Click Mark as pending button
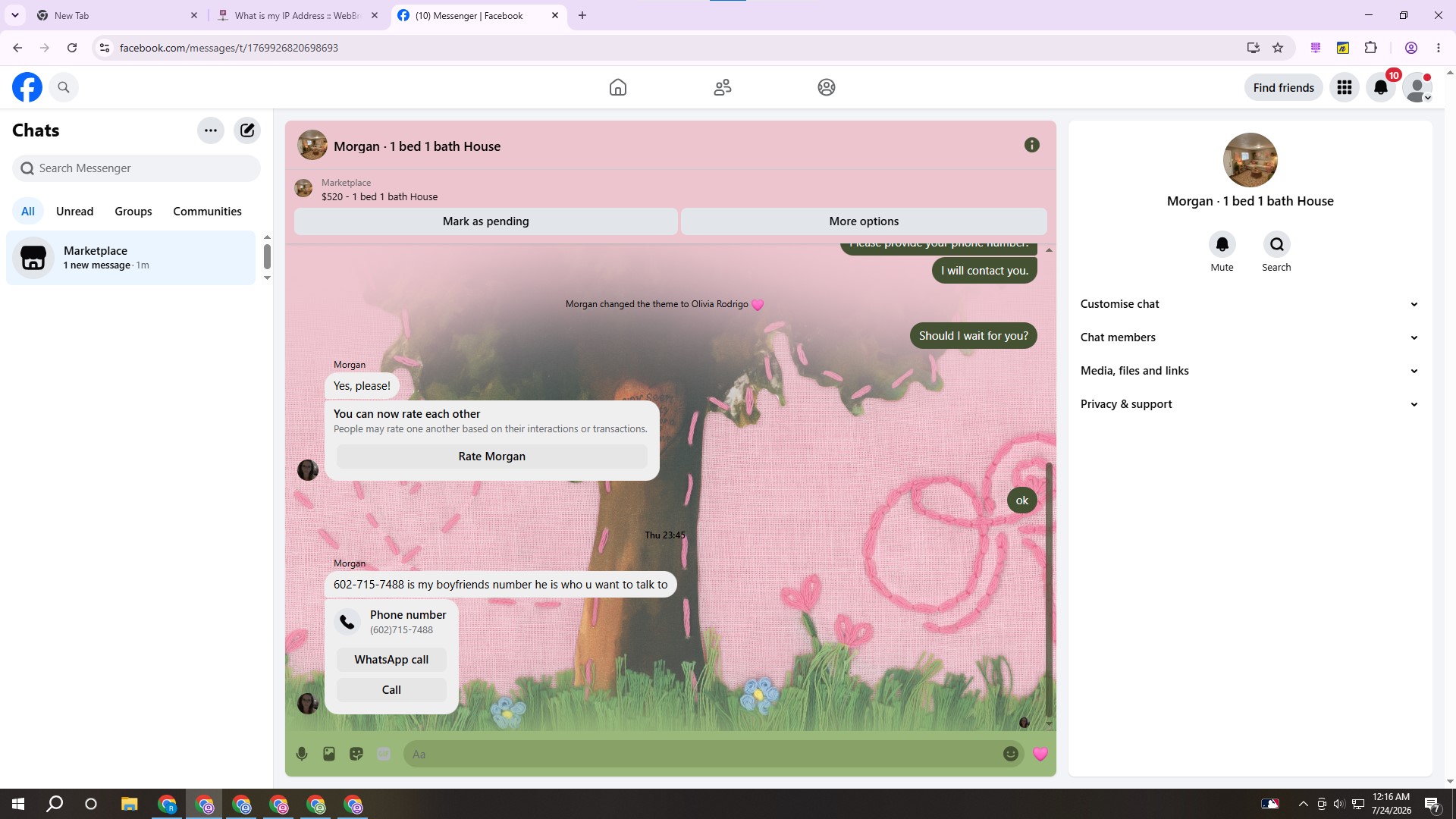This screenshot has width=1456, height=819. (486, 221)
